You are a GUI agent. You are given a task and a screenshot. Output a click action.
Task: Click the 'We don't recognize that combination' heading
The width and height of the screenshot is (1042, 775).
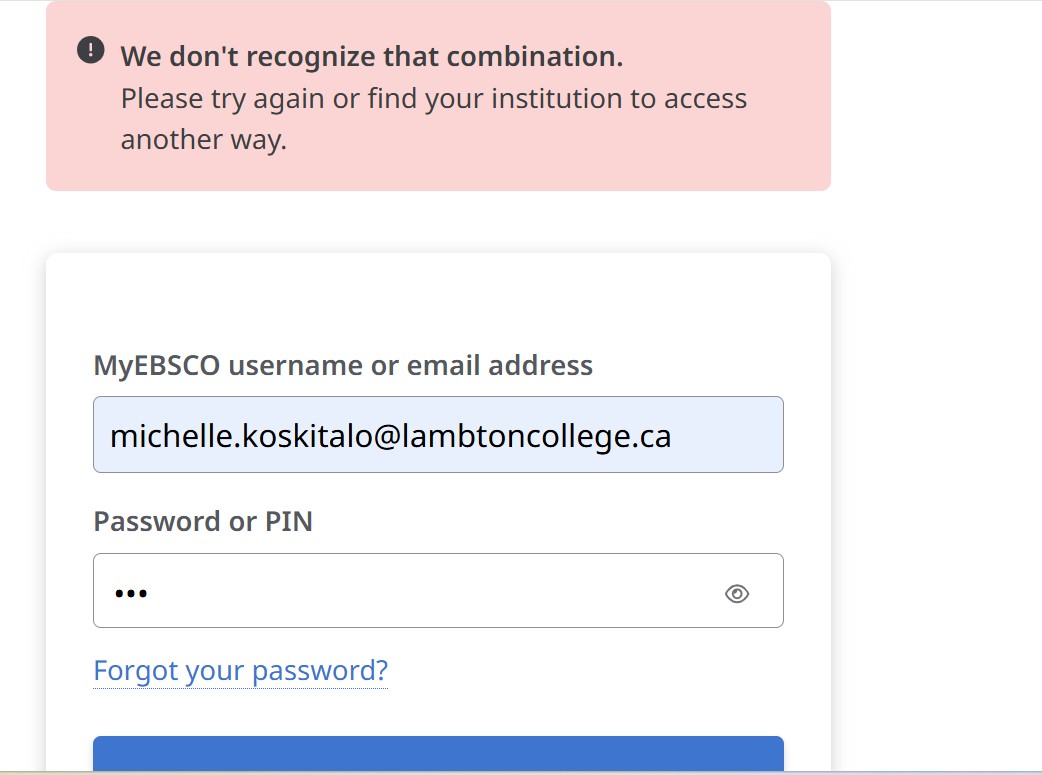pos(372,57)
